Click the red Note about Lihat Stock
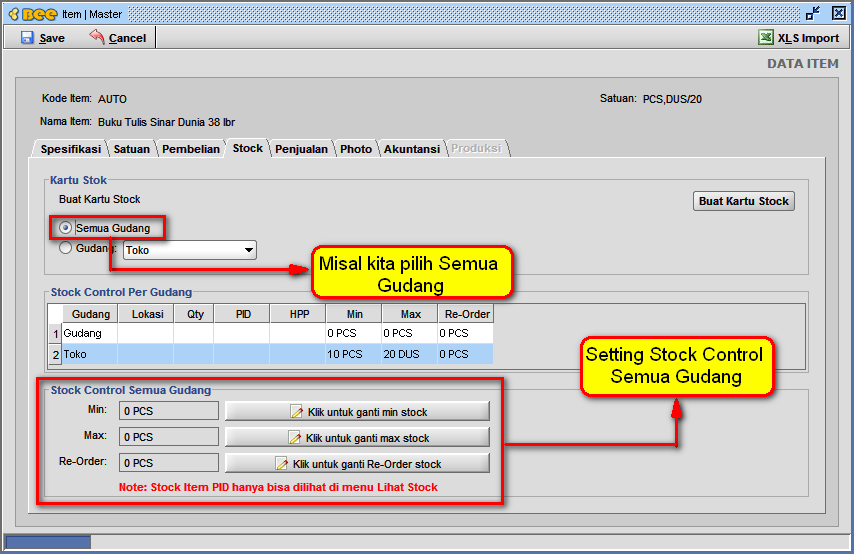This screenshot has height=554, width=854. [x=278, y=487]
